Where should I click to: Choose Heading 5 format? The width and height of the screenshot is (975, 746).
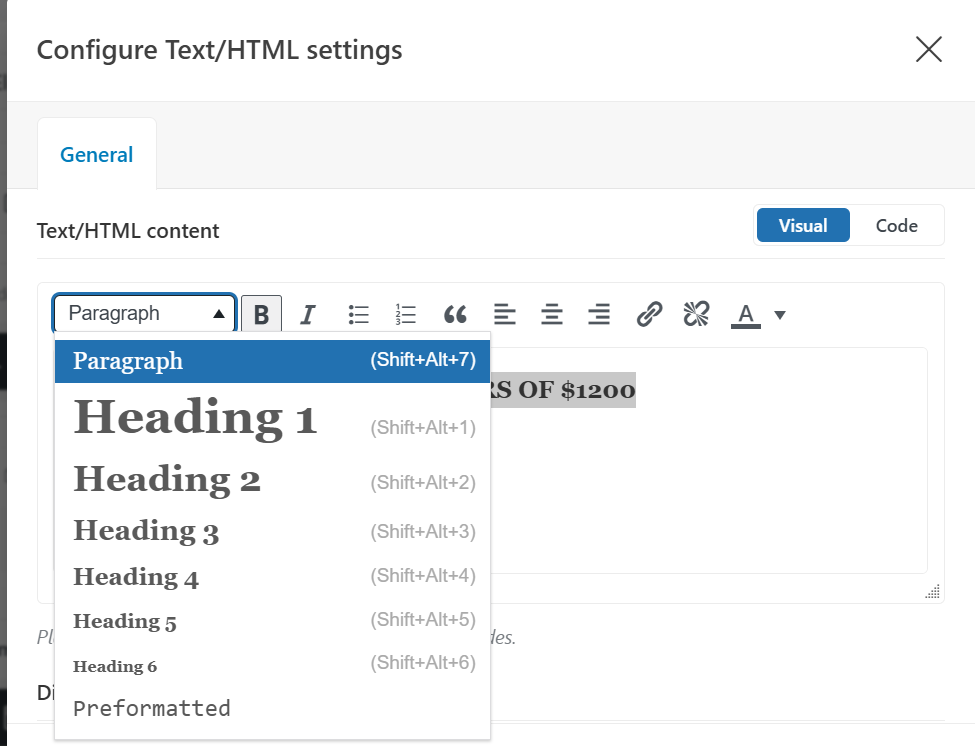(272, 621)
